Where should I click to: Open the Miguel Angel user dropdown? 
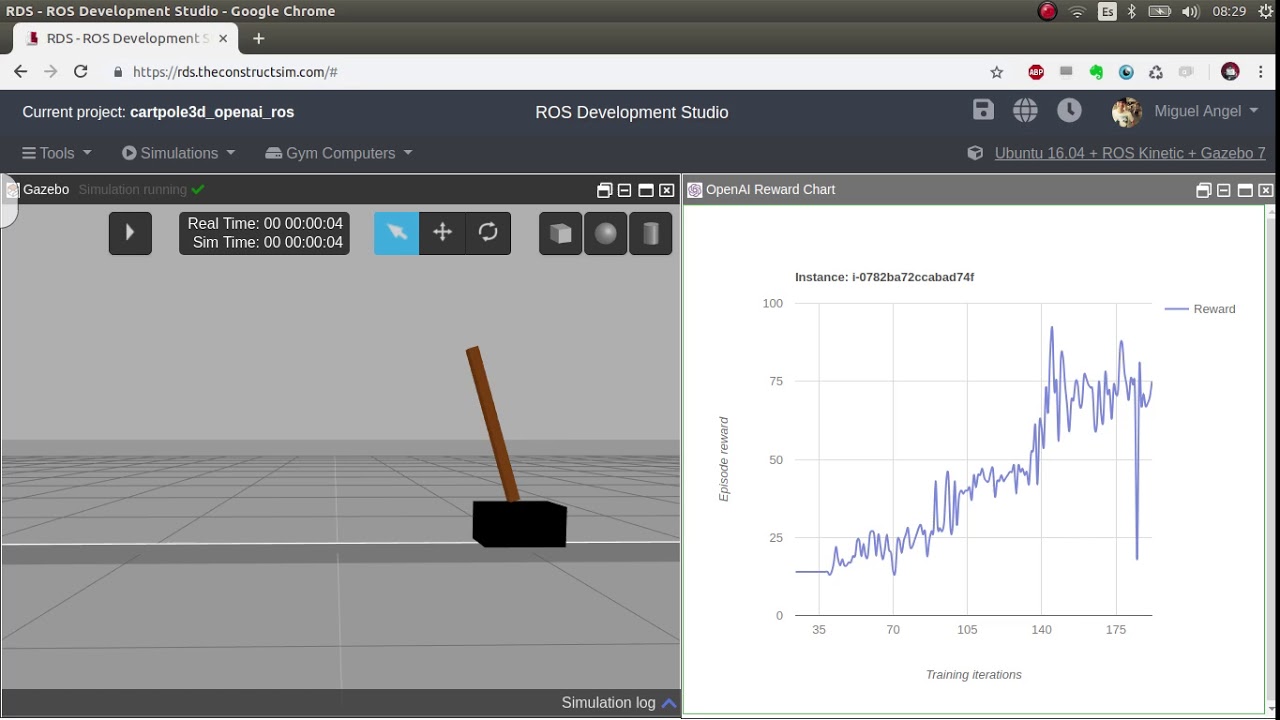(1206, 111)
